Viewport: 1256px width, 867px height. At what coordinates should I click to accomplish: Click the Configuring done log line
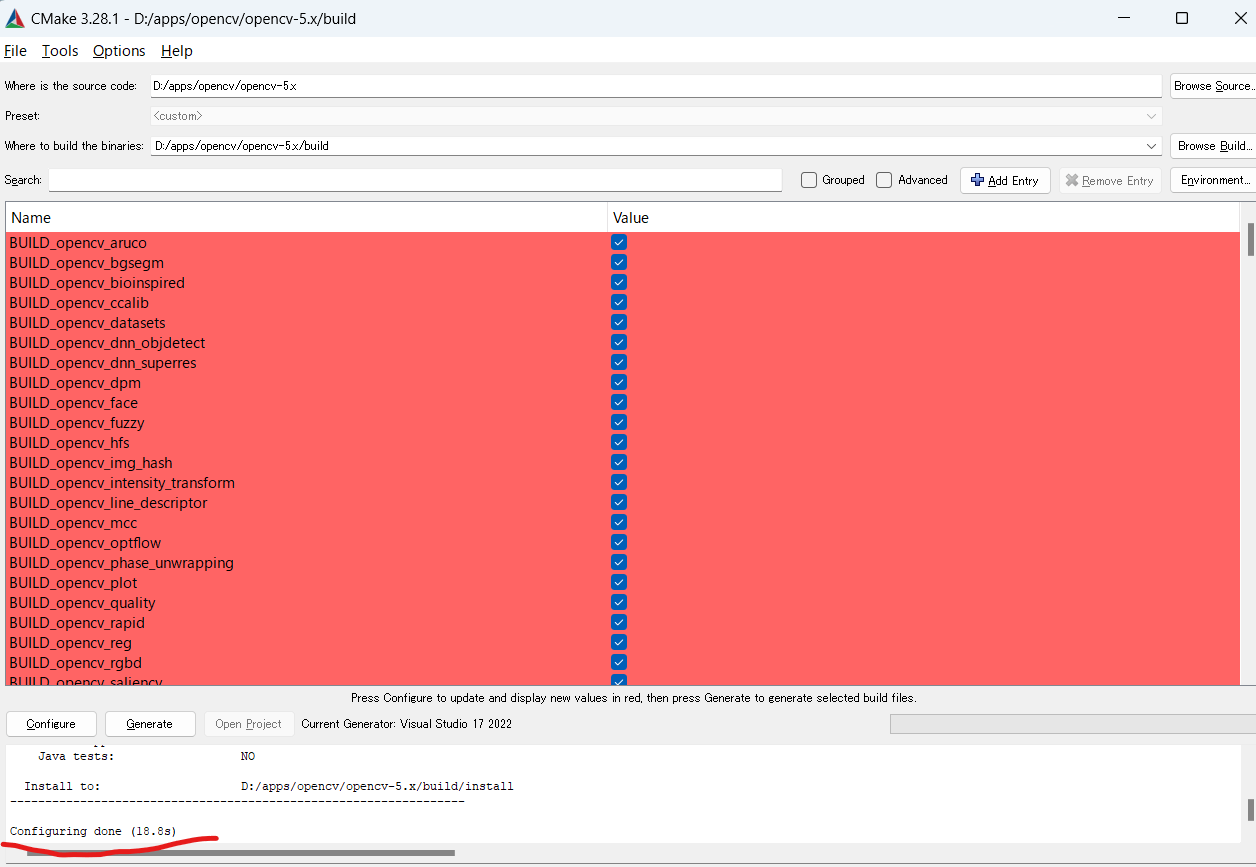[x=93, y=832]
